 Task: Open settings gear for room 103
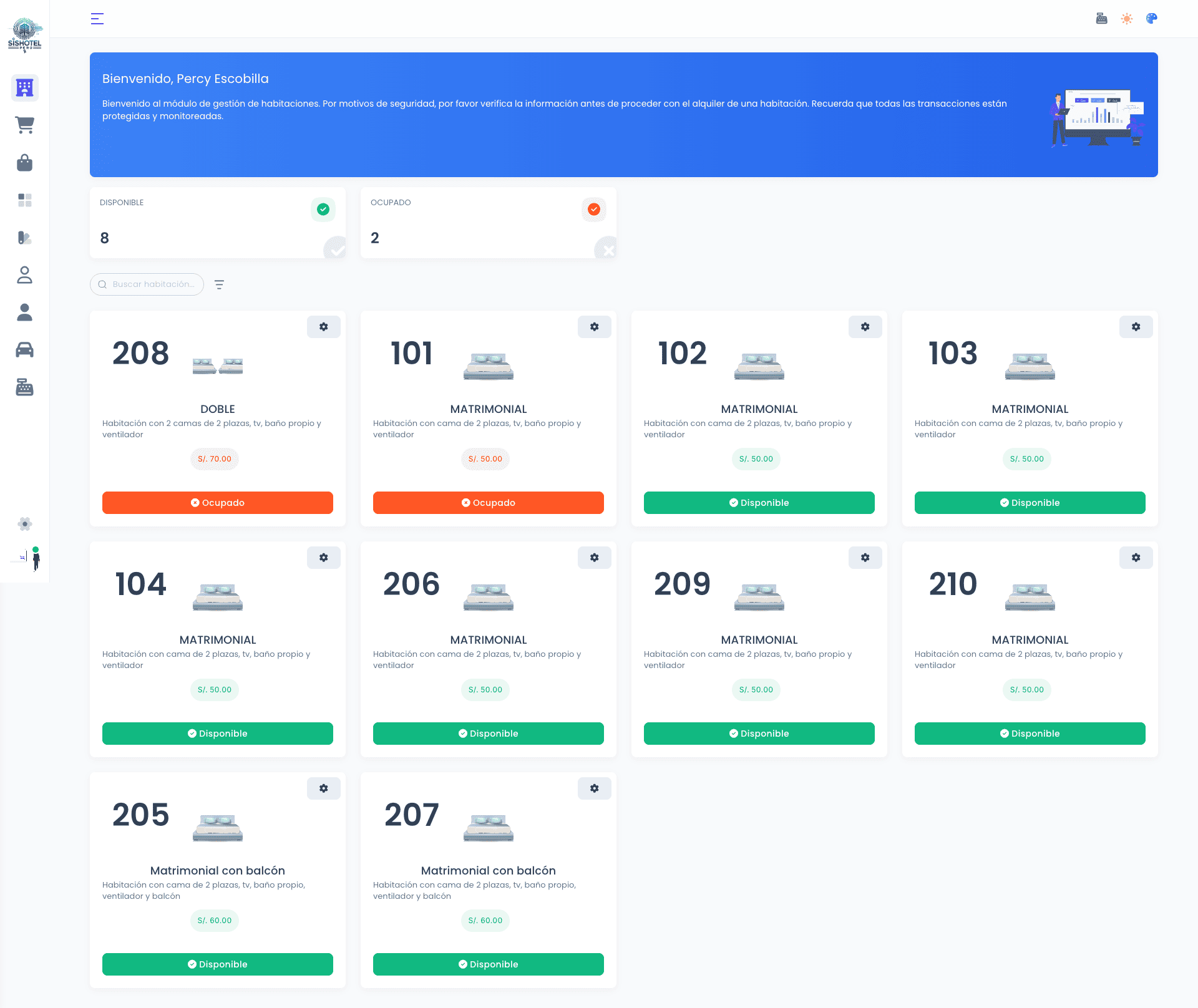[1136, 327]
